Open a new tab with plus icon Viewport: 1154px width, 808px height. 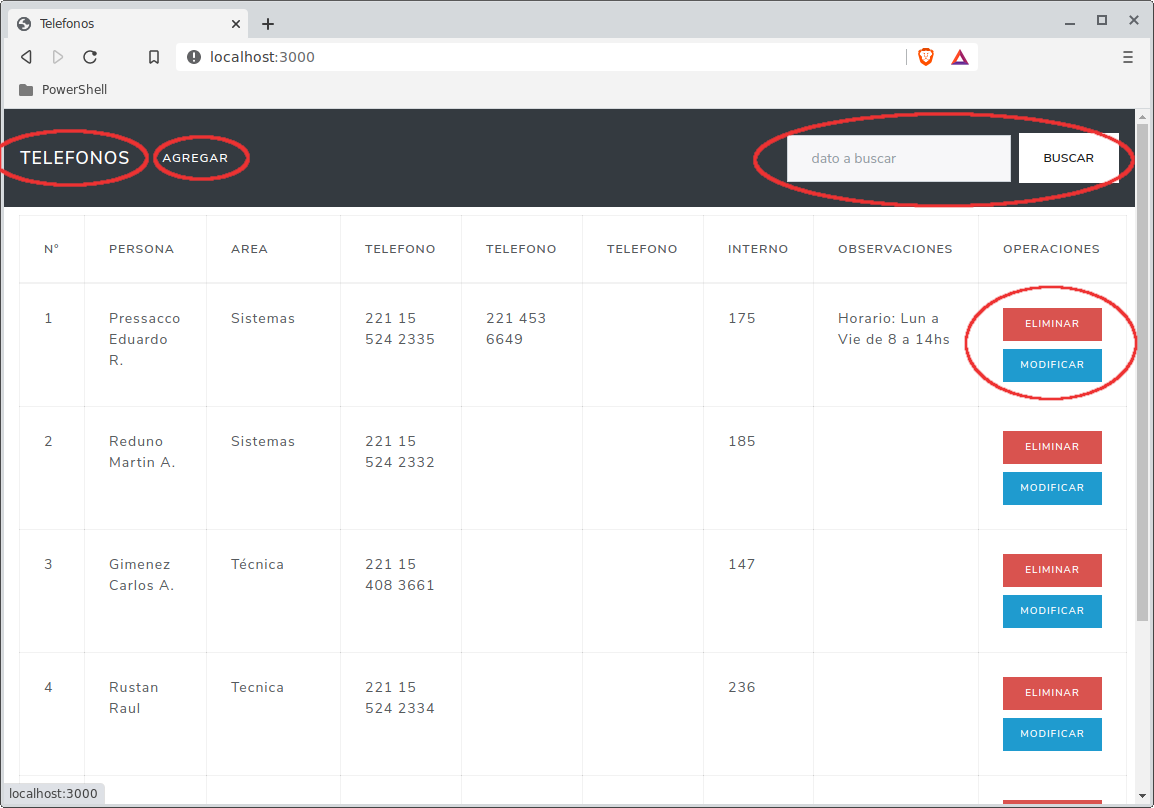[x=268, y=24]
